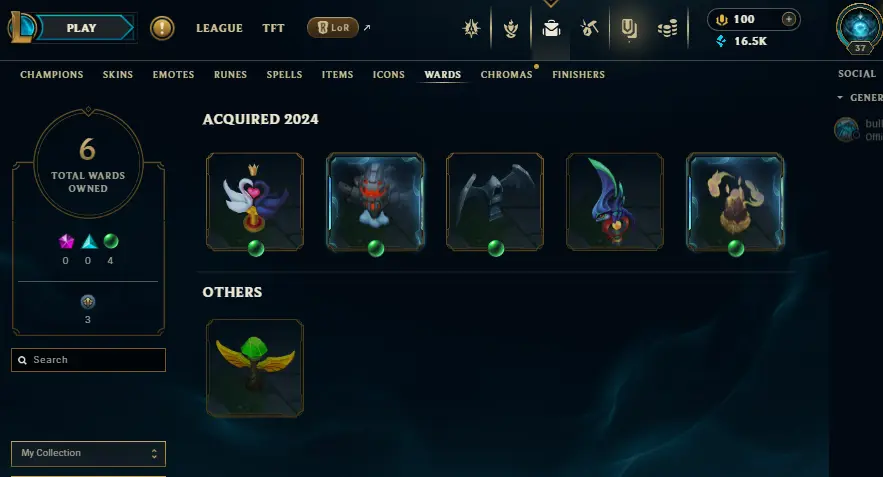Switch to the Skins tab
This screenshot has height=477, width=883.
point(118,74)
